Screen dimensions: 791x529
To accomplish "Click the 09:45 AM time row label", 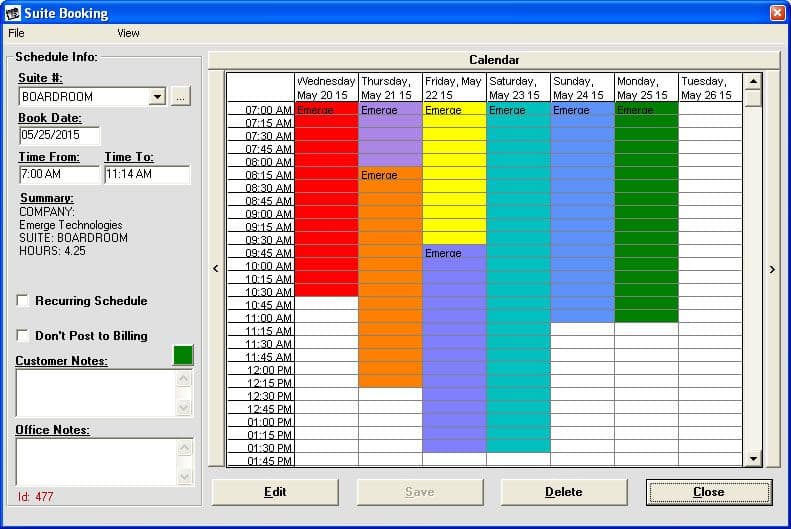I will click(261, 253).
